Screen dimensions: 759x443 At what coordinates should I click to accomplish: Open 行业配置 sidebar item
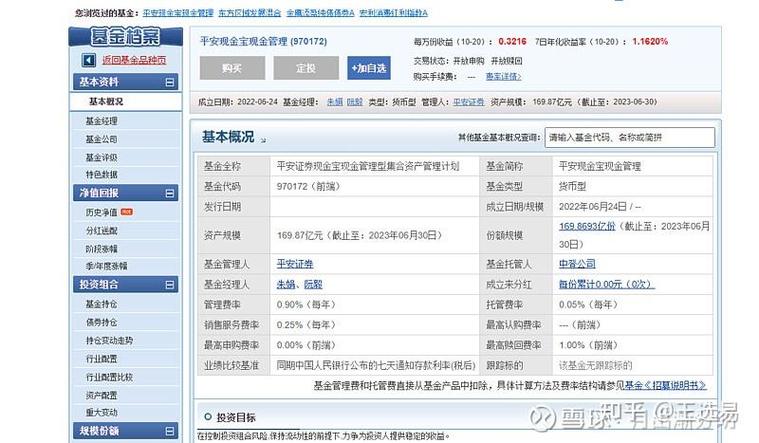pos(102,359)
